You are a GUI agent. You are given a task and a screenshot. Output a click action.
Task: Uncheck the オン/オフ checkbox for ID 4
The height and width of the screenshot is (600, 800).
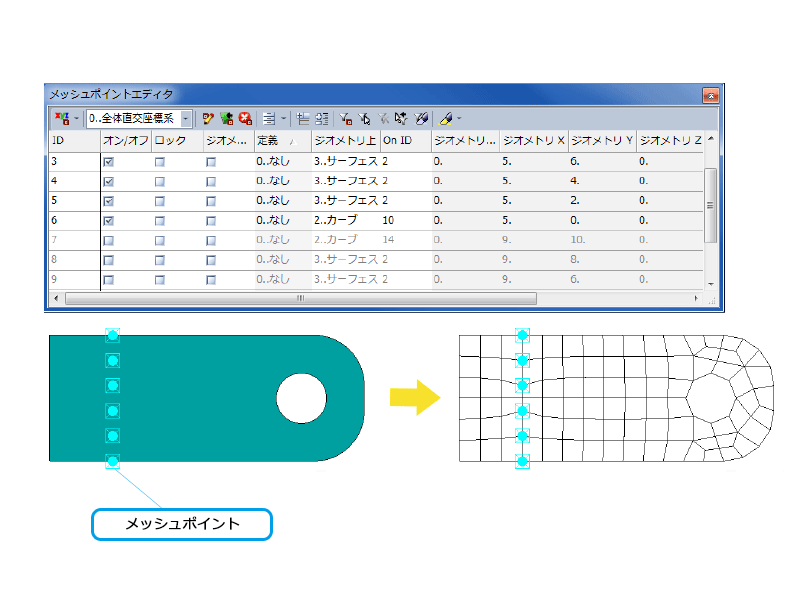[108, 182]
